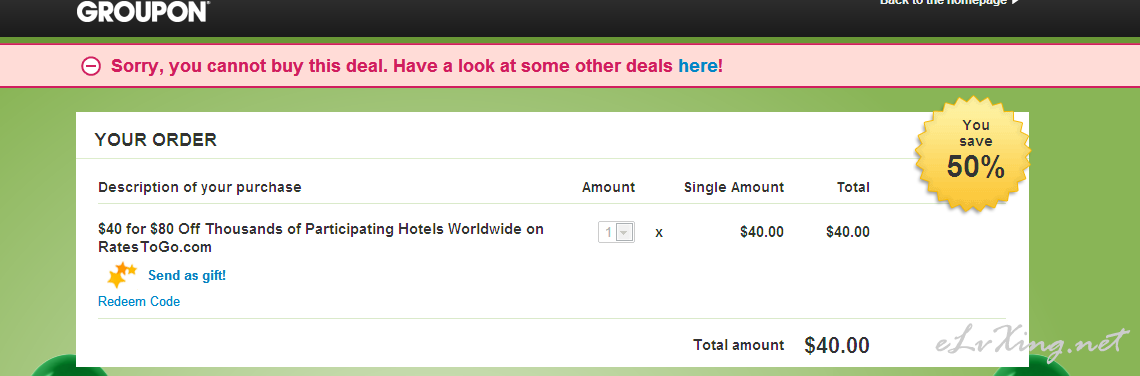Open the 'here' other deals link
This screenshot has width=1140, height=376.
[x=698, y=66]
